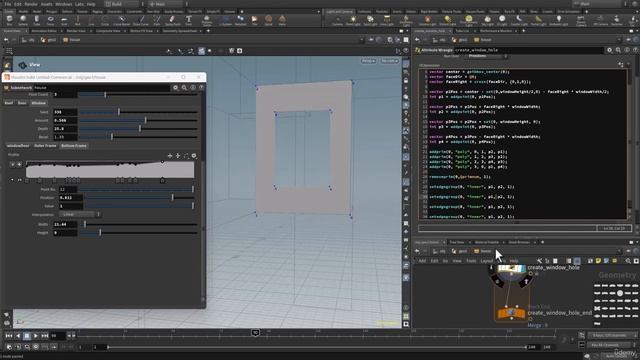Select the L-System shelf tool
The width and height of the screenshot is (640, 360).
pos(225,20)
